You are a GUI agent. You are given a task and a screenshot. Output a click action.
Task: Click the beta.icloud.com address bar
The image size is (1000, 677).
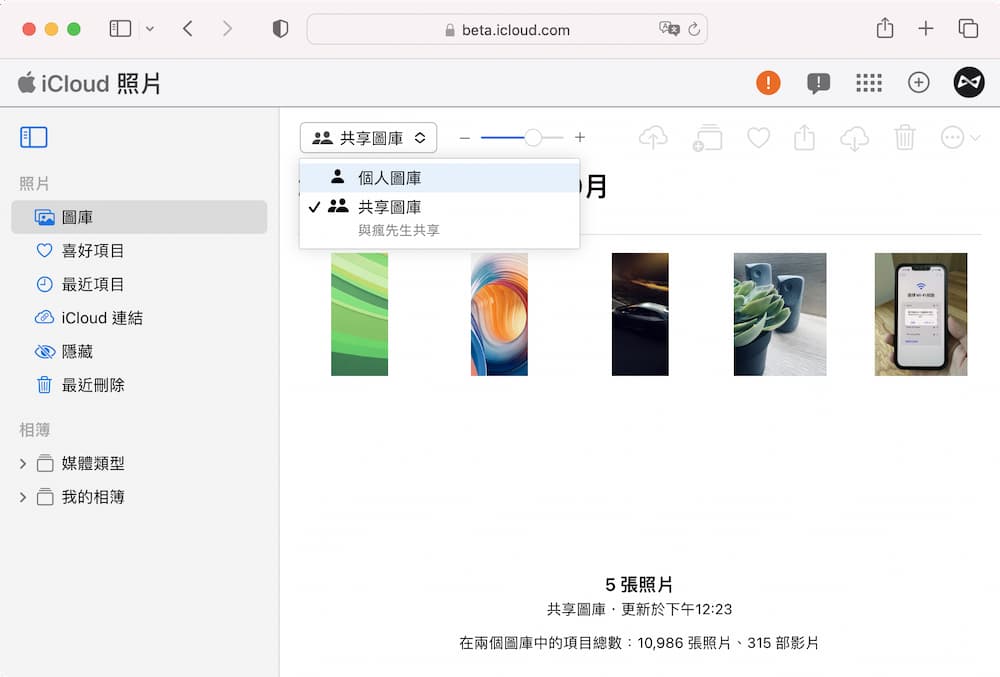506,29
